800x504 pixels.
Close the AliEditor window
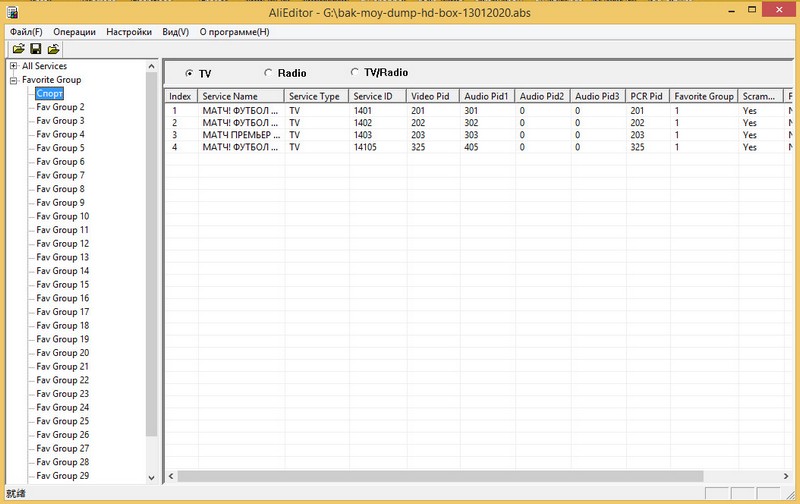click(779, 10)
